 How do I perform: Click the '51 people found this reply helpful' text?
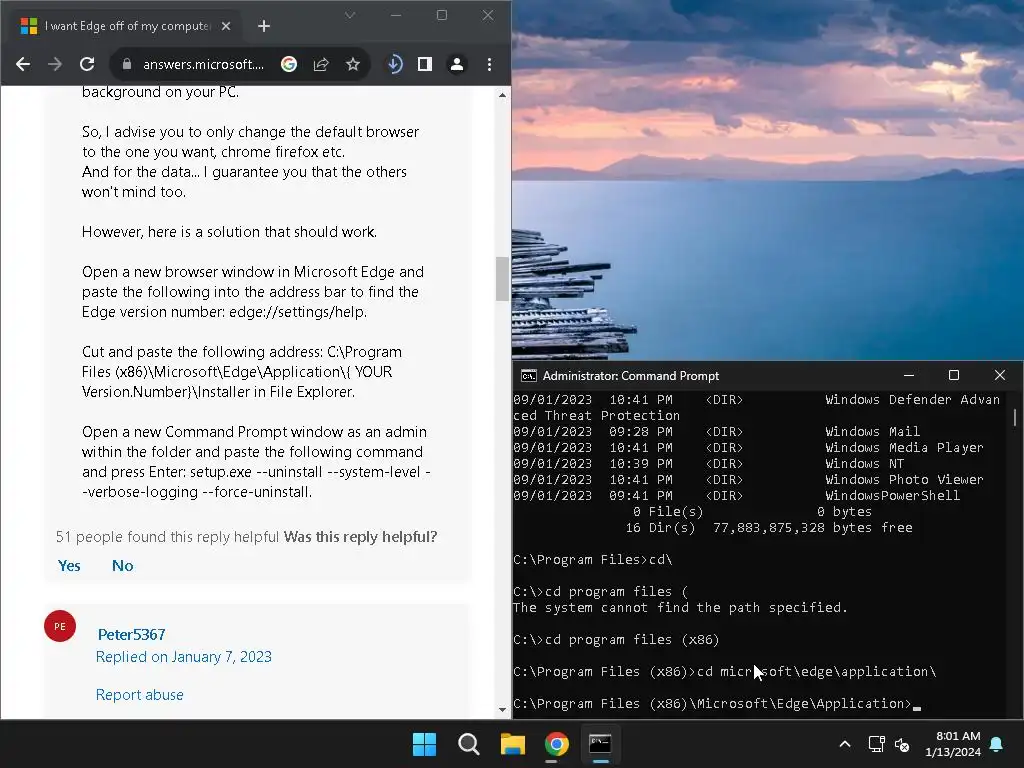(167, 537)
